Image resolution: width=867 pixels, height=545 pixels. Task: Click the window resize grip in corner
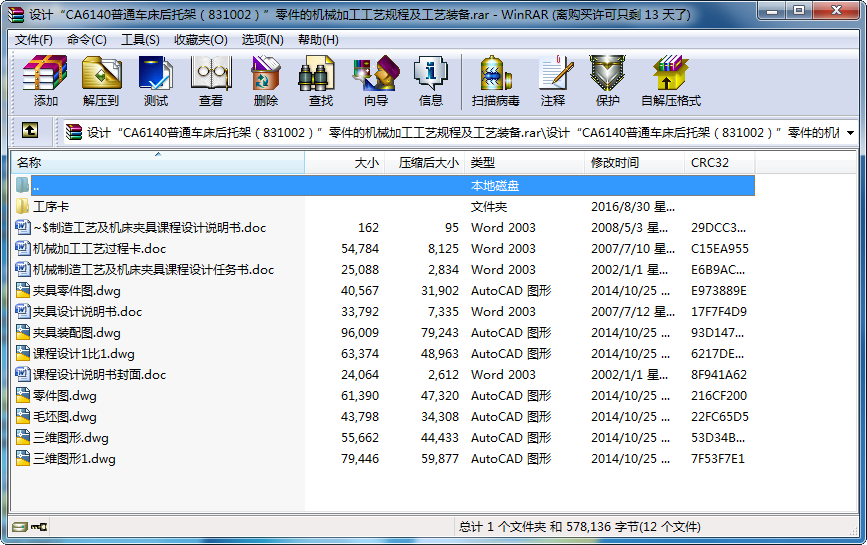(853, 532)
